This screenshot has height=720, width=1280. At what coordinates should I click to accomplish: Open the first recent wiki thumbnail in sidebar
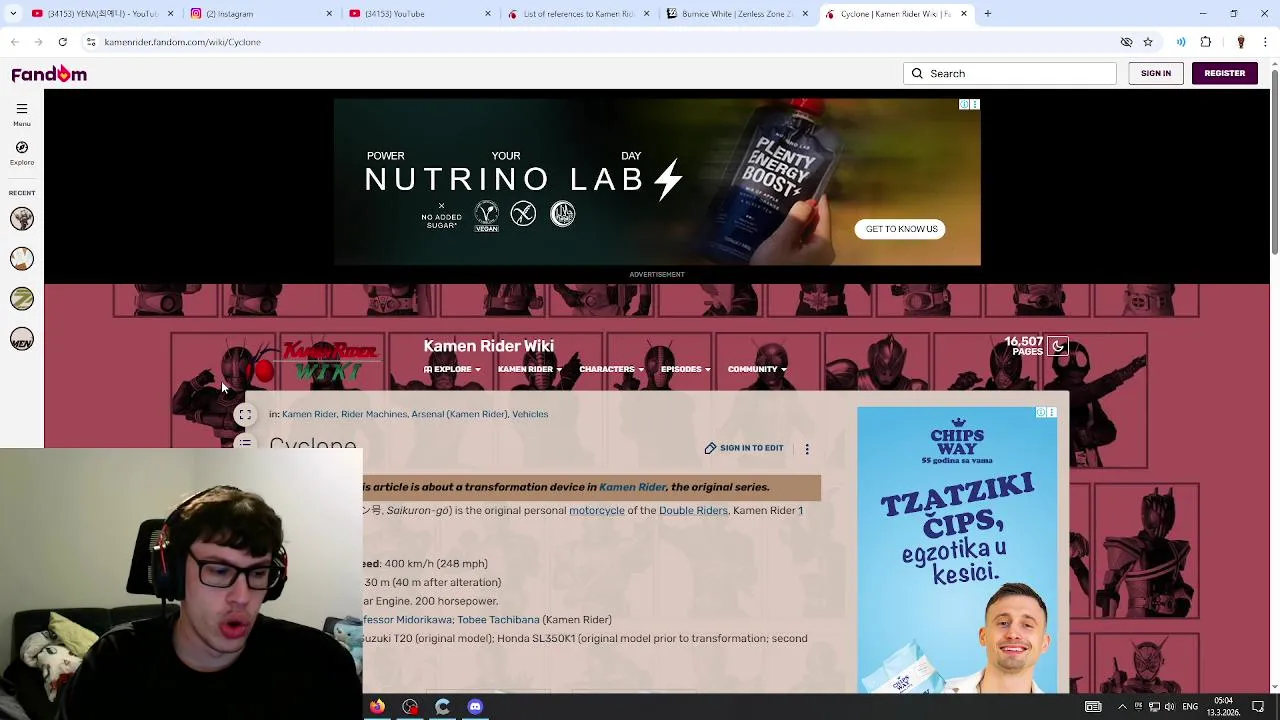tap(21, 219)
